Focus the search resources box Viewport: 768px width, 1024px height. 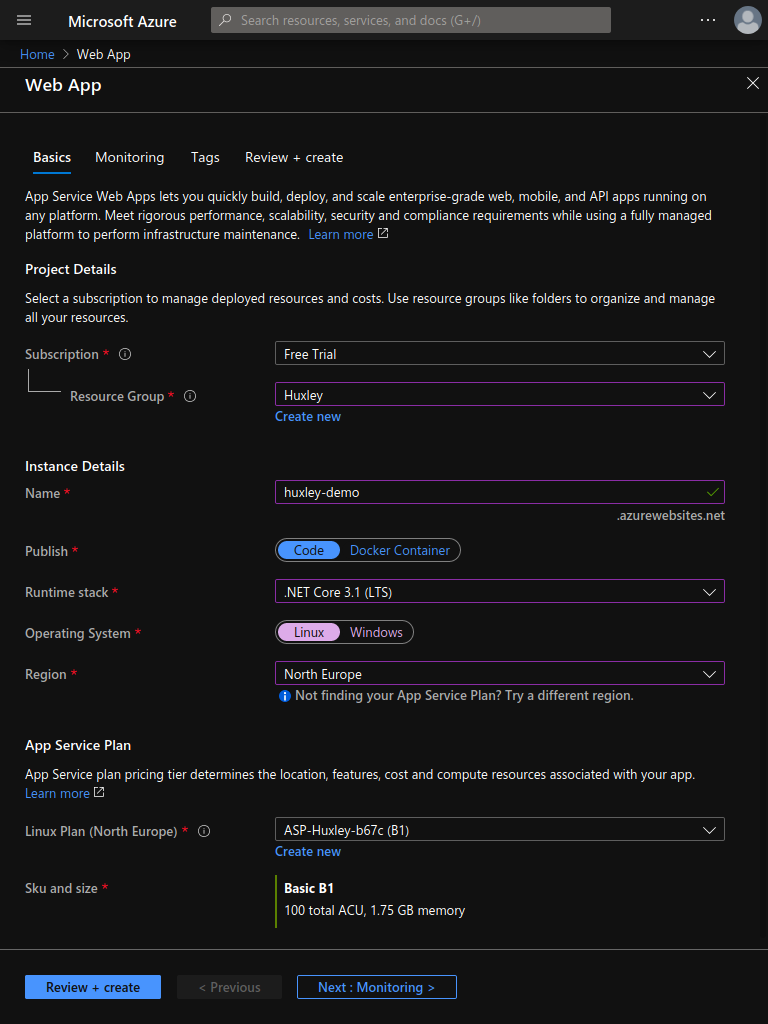pos(411,20)
